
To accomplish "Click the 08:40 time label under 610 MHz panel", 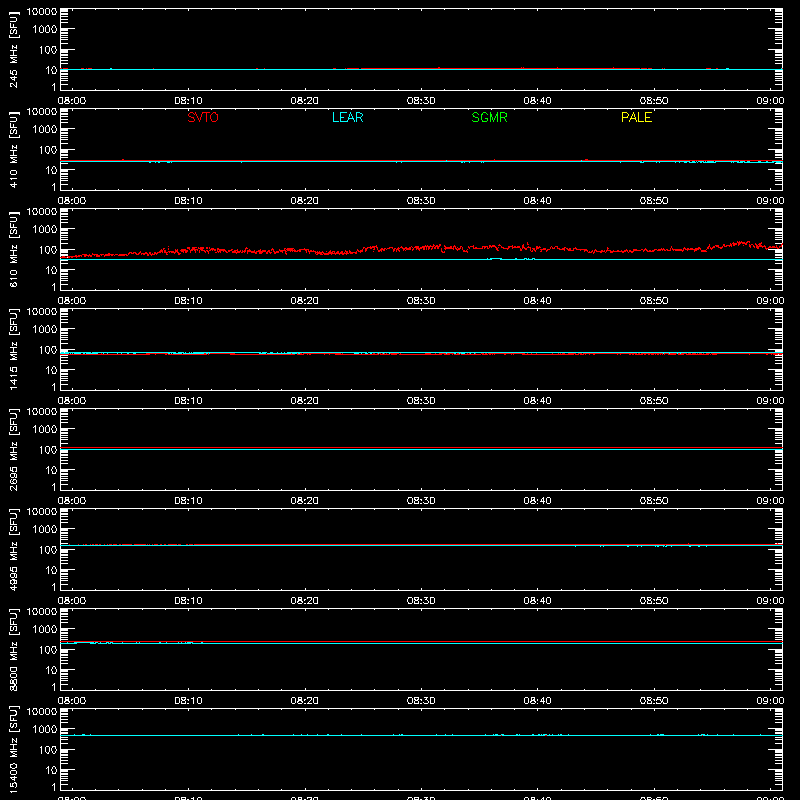I will tap(537, 301).
